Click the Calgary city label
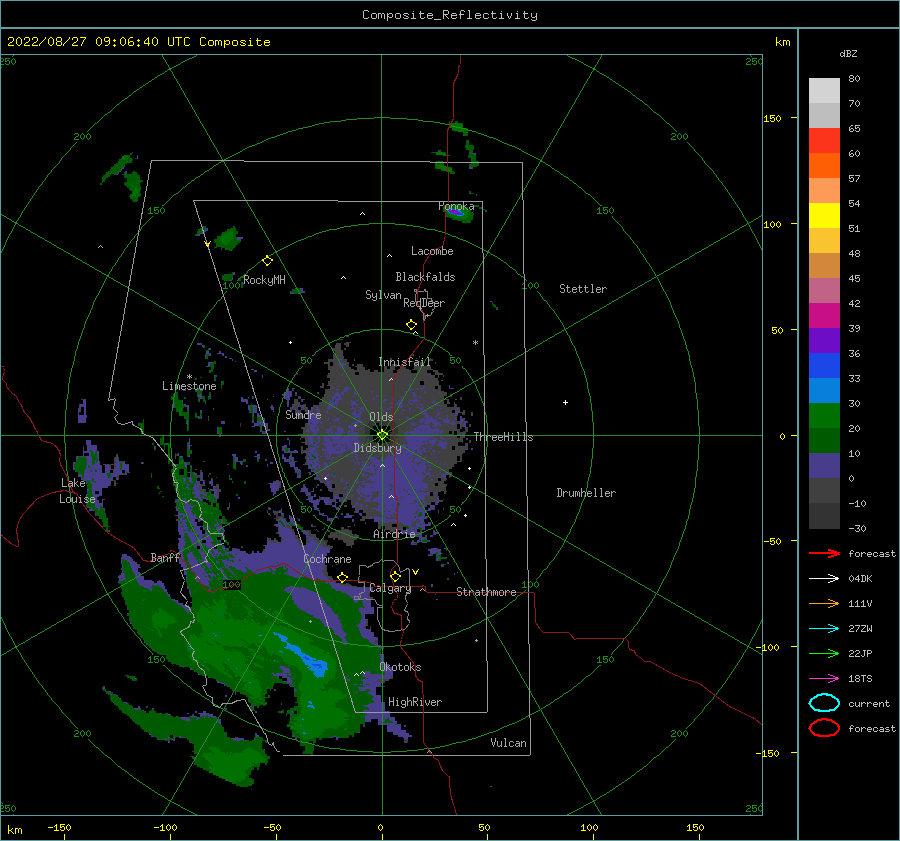This screenshot has height=841, width=900. [390, 588]
